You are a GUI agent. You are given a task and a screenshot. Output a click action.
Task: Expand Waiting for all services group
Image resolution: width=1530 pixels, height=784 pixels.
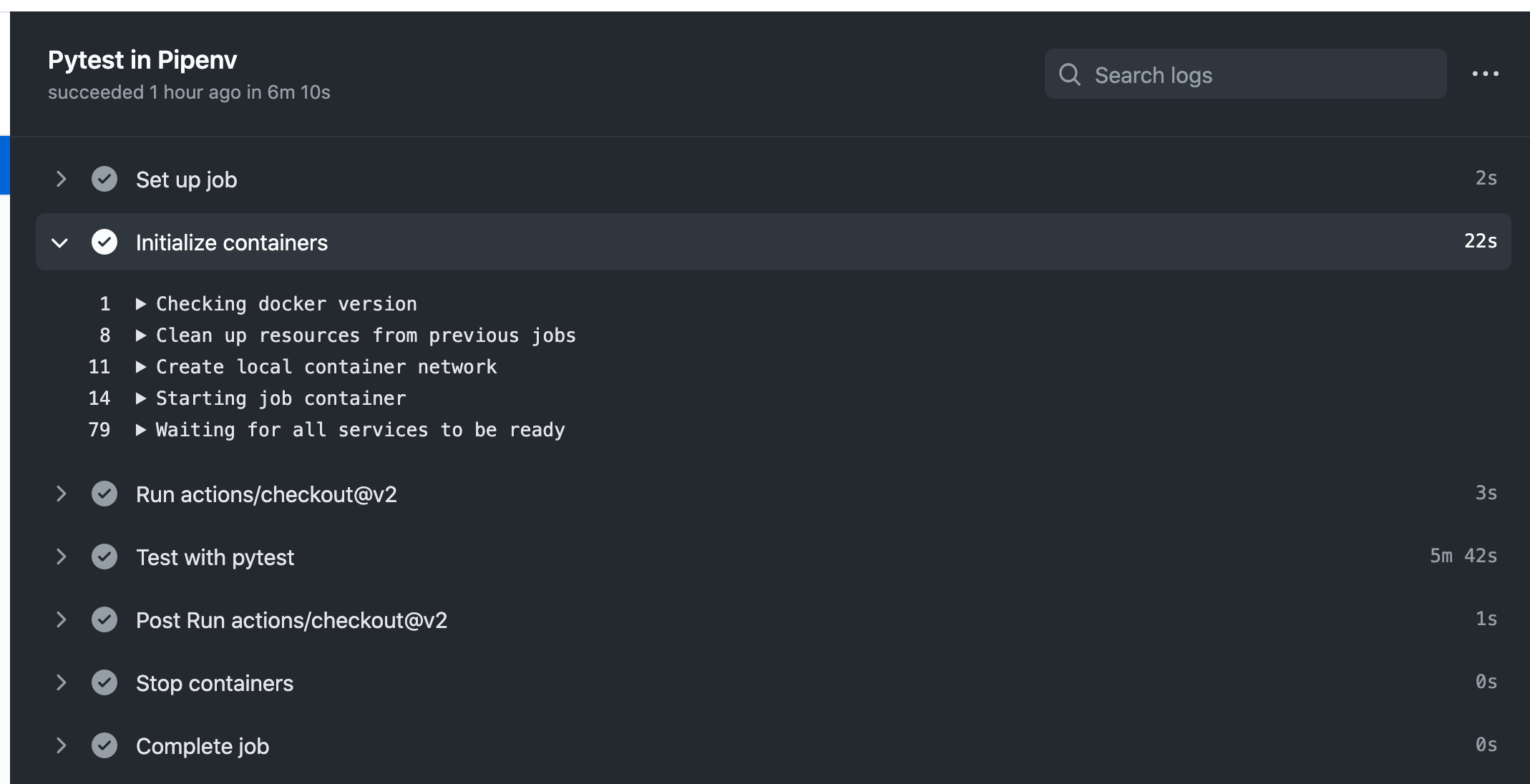click(x=141, y=430)
